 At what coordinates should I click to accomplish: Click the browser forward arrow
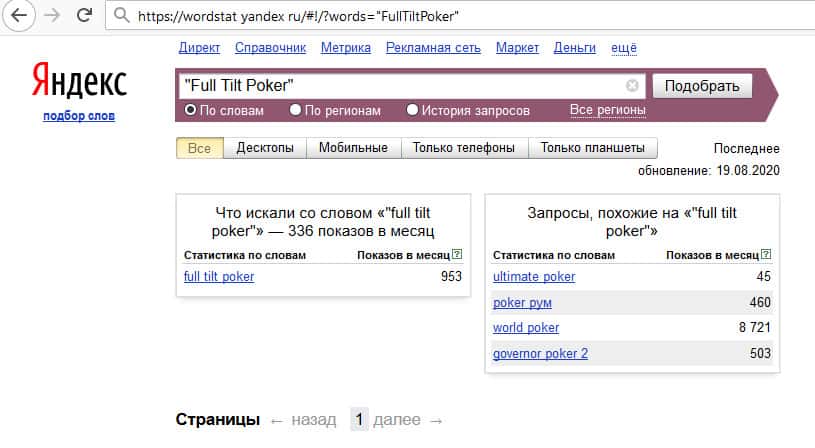[52, 16]
